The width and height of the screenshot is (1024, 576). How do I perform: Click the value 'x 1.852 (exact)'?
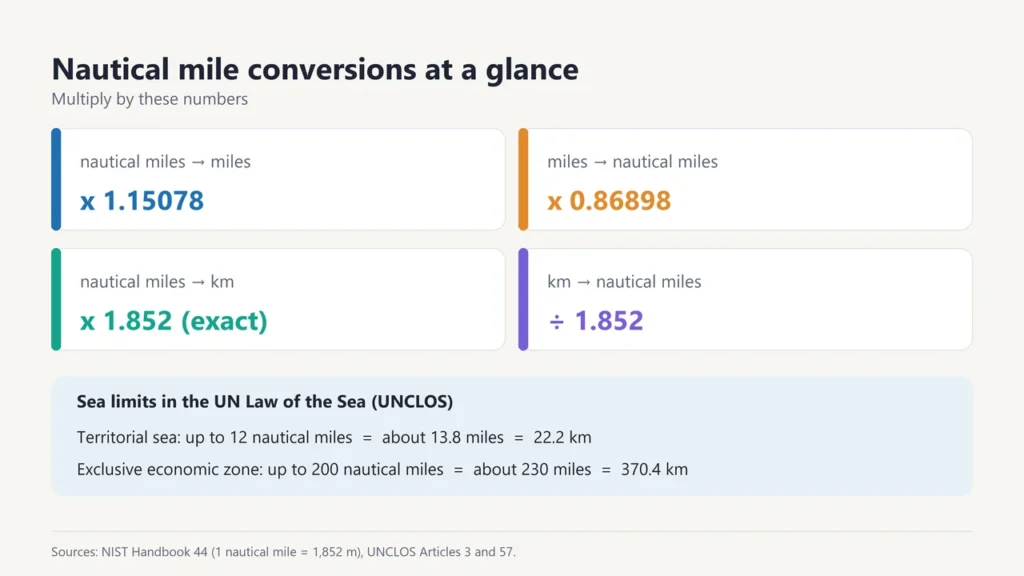[174, 321]
